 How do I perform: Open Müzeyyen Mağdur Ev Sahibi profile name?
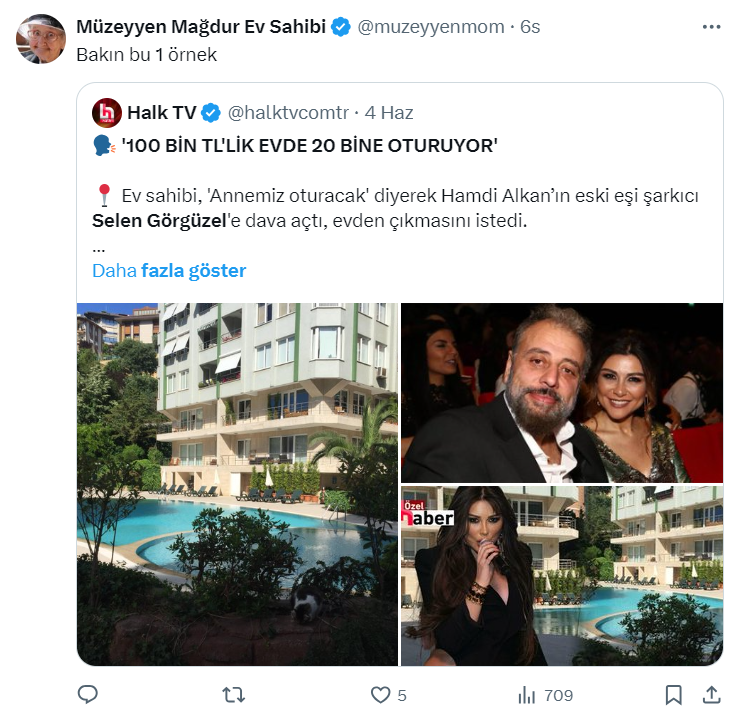[201, 27]
